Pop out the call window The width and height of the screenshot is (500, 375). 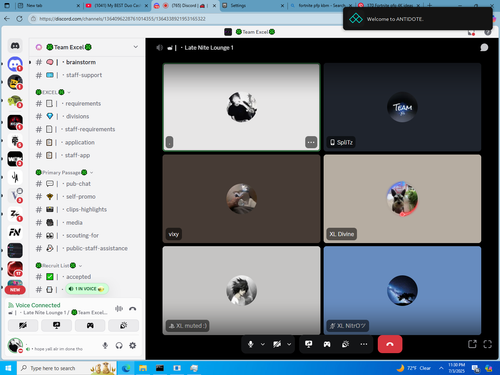click(x=472, y=344)
